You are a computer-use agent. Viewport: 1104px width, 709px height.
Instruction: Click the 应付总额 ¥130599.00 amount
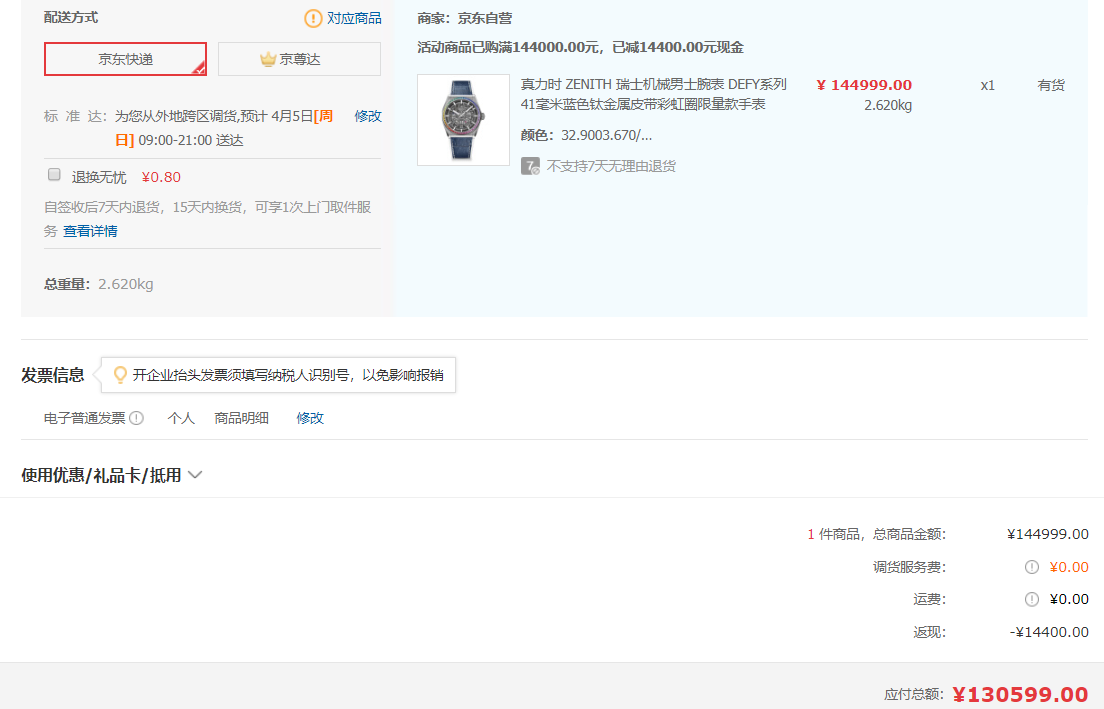(x=1020, y=694)
